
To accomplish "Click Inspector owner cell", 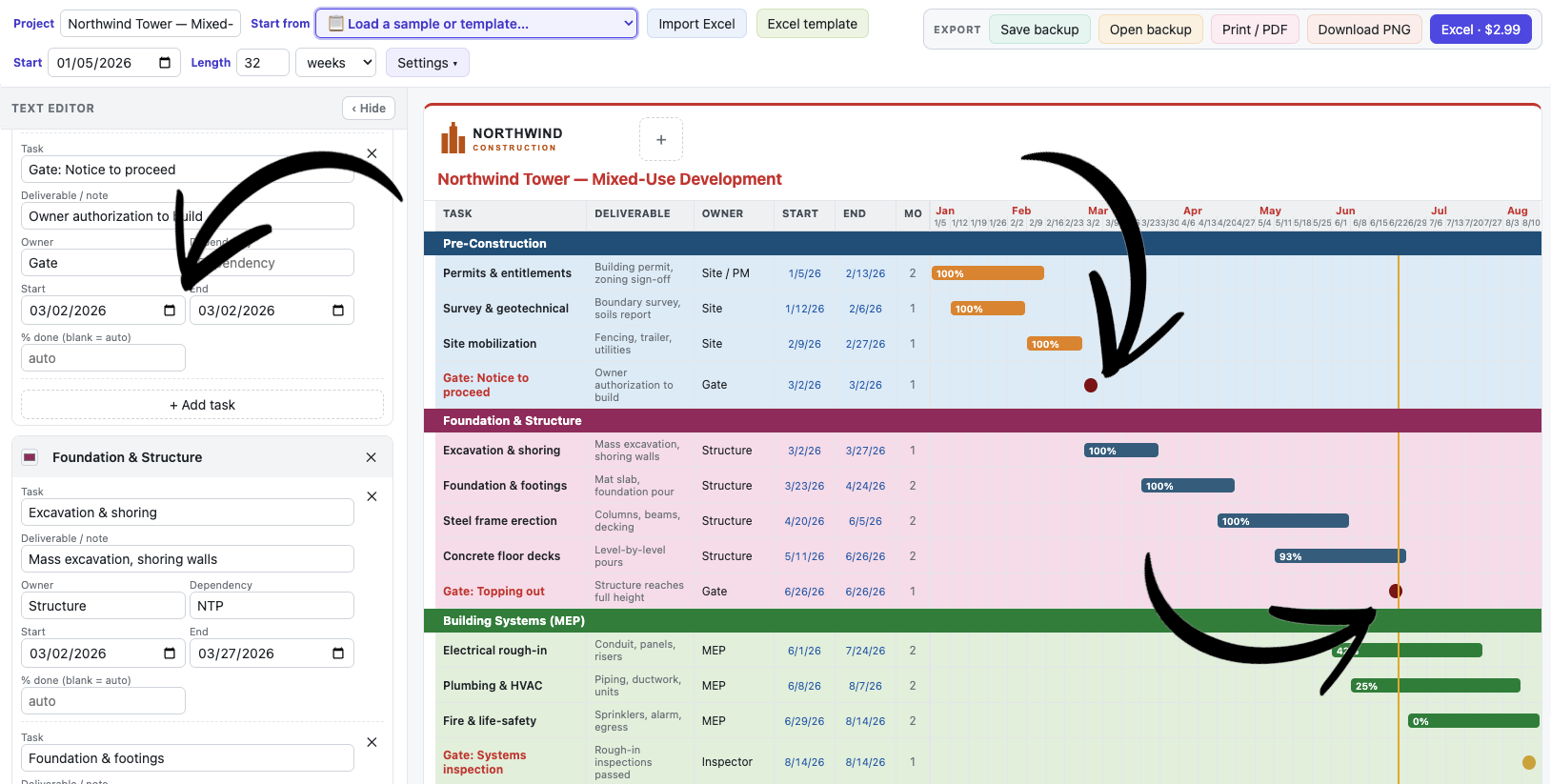I will (727, 762).
